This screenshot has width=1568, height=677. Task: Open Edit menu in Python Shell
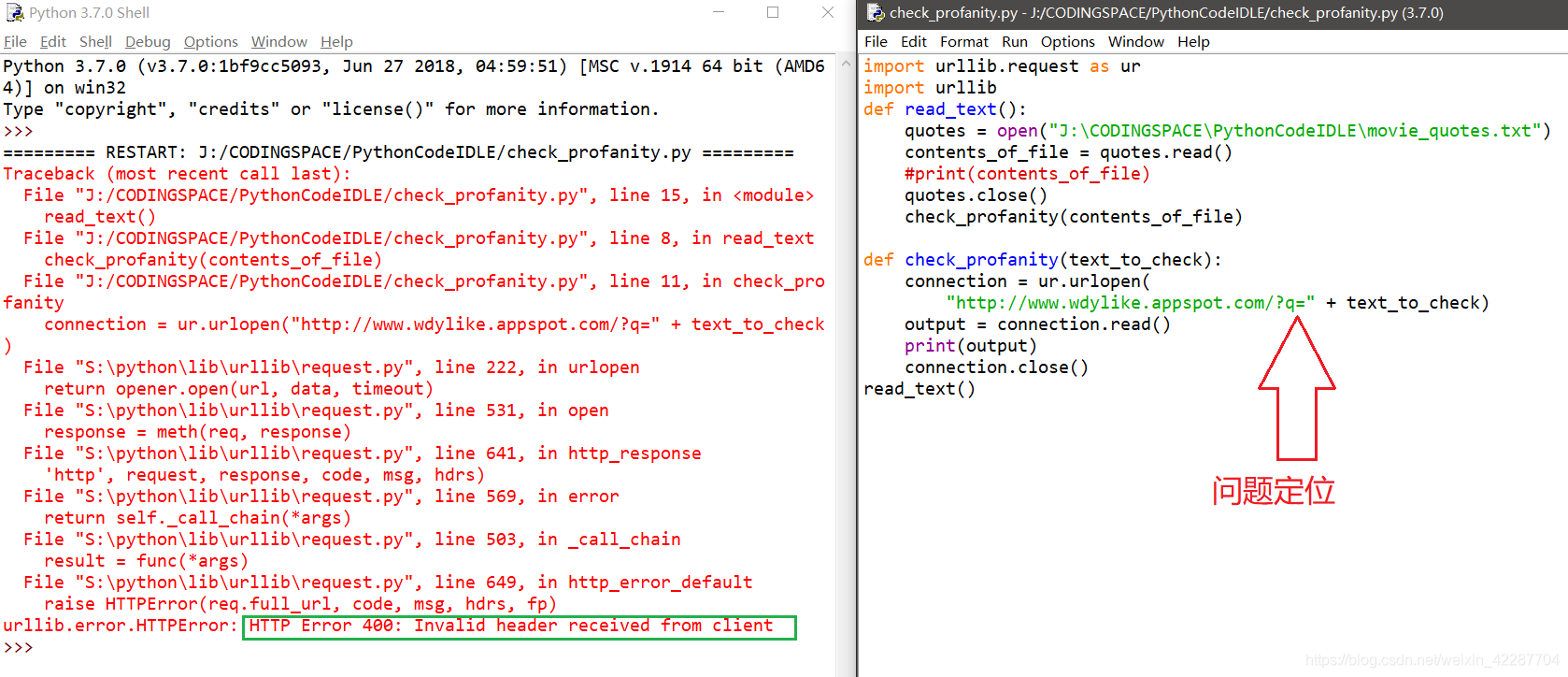(x=53, y=41)
